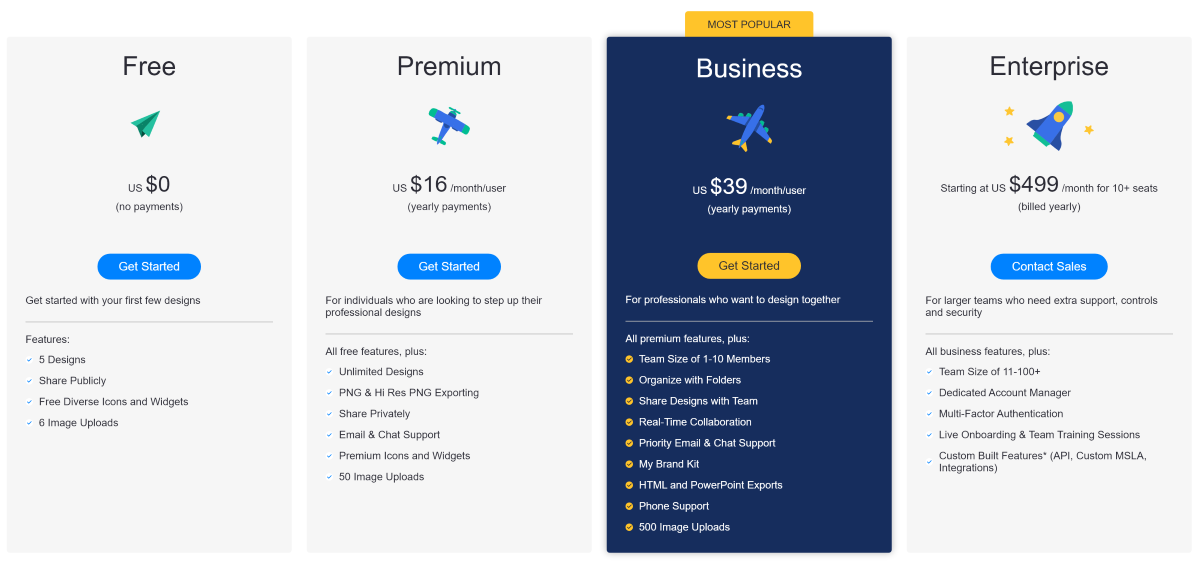Click the yellow Business Get Started button
Viewport: 1200px width, 561px height.
[749, 266]
